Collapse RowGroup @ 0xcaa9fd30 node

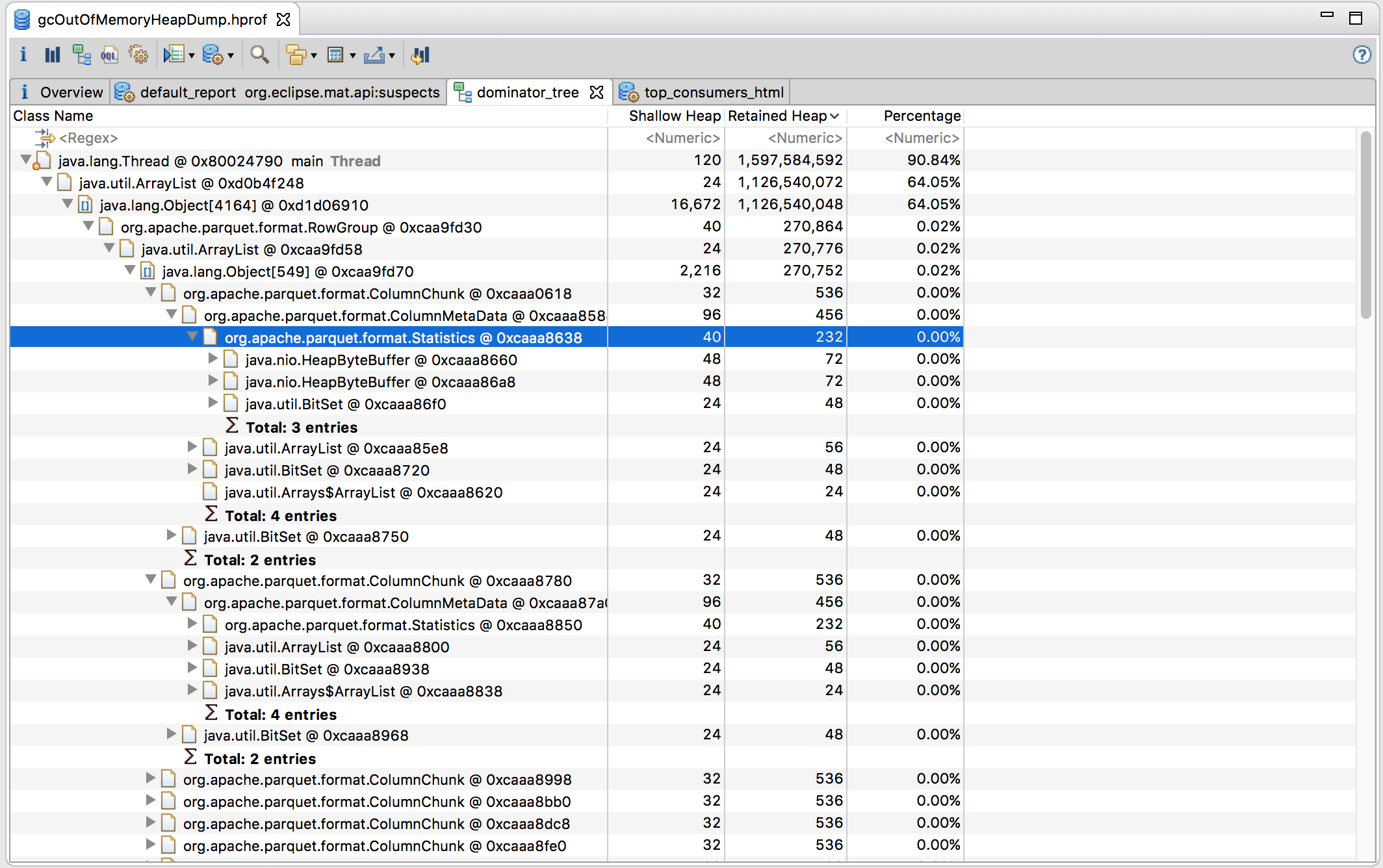pyautogui.click(x=88, y=226)
